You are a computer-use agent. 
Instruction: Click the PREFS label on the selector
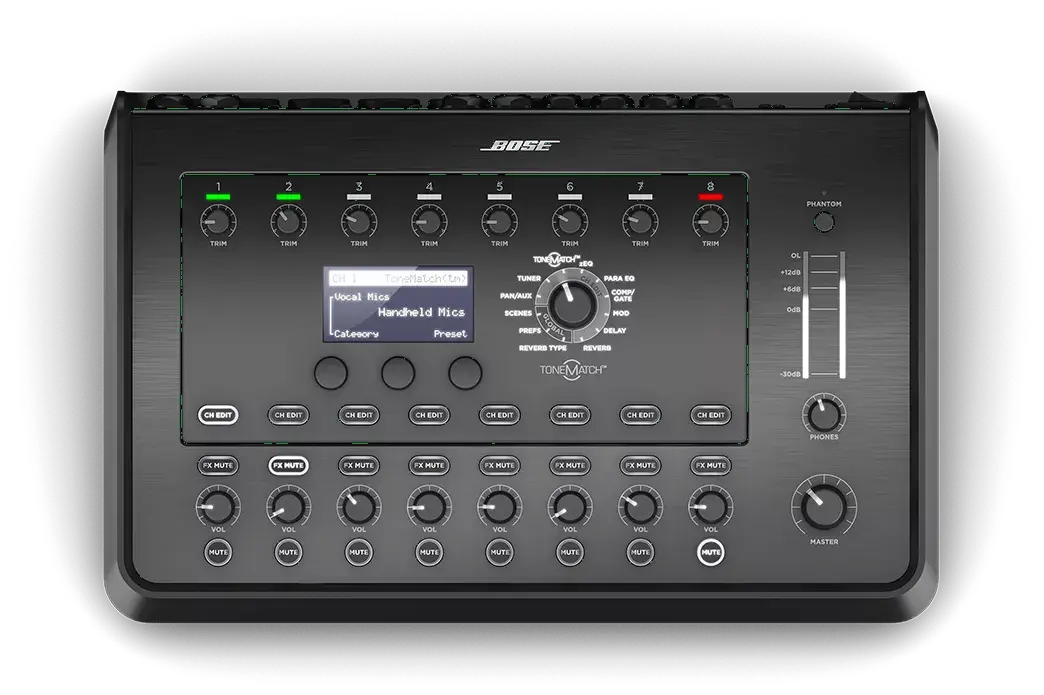[530, 330]
